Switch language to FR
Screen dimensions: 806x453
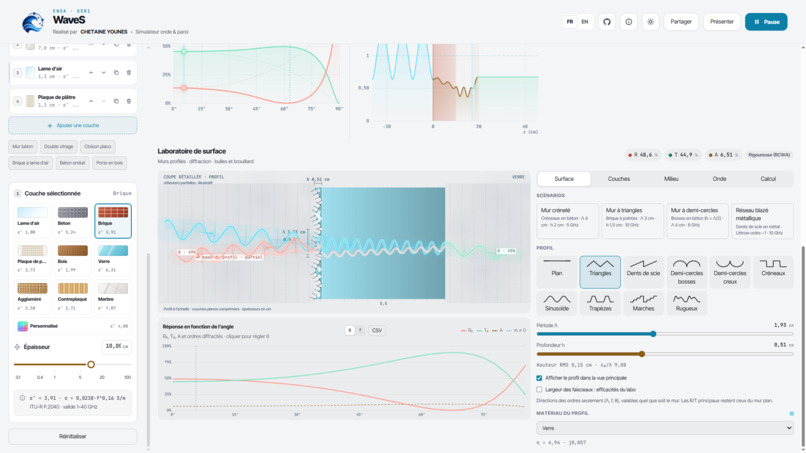pyautogui.click(x=570, y=22)
